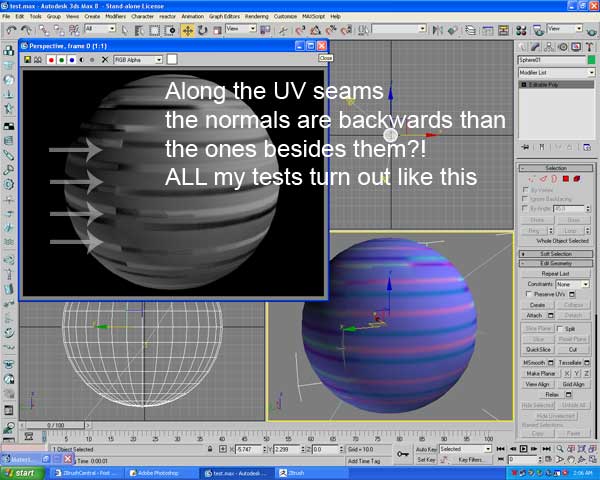Viewport: 600px width, 480px height.
Task: Clear the rendered frame window image
Action: (x=105, y=60)
